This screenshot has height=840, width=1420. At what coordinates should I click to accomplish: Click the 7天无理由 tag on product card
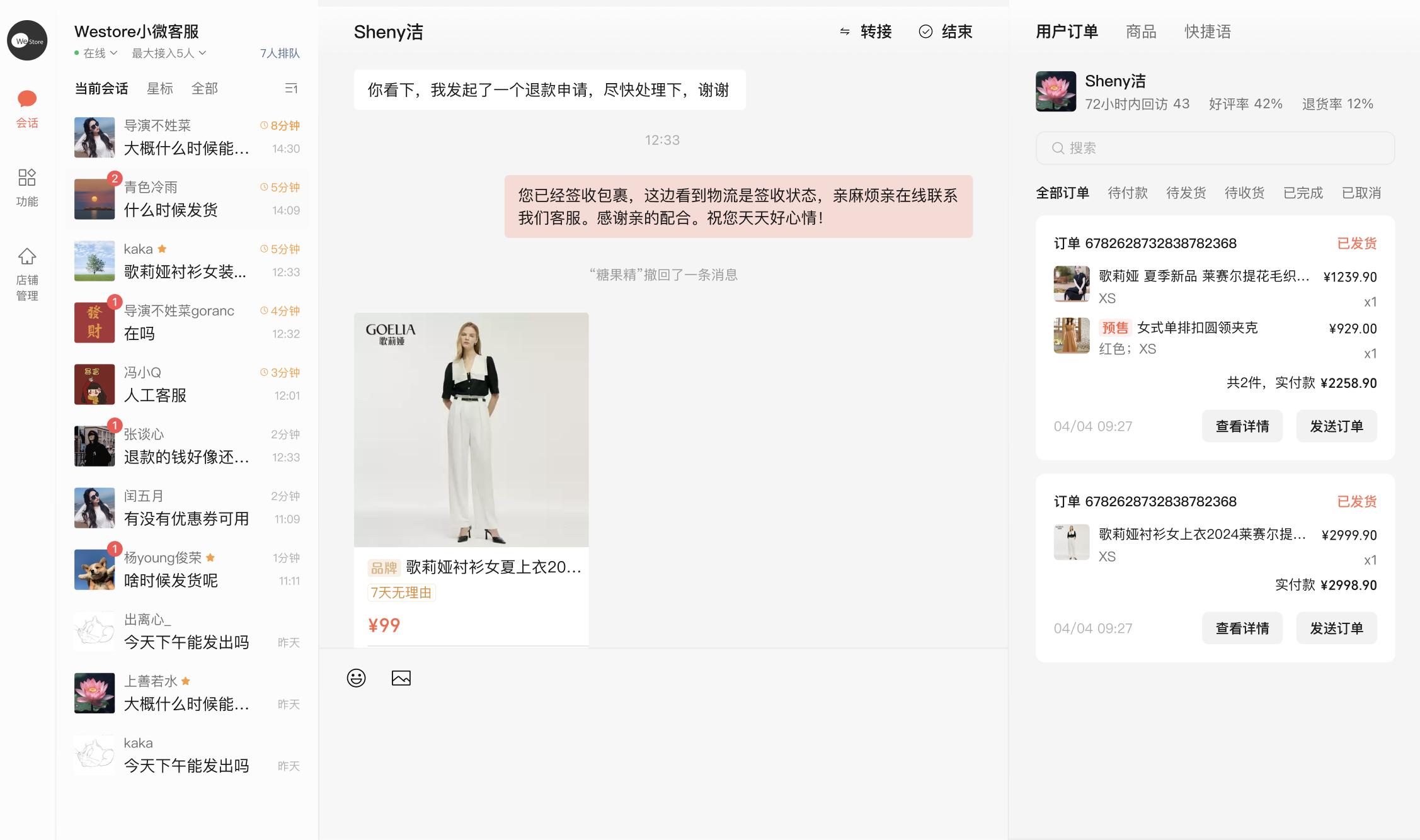tap(401, 593)
